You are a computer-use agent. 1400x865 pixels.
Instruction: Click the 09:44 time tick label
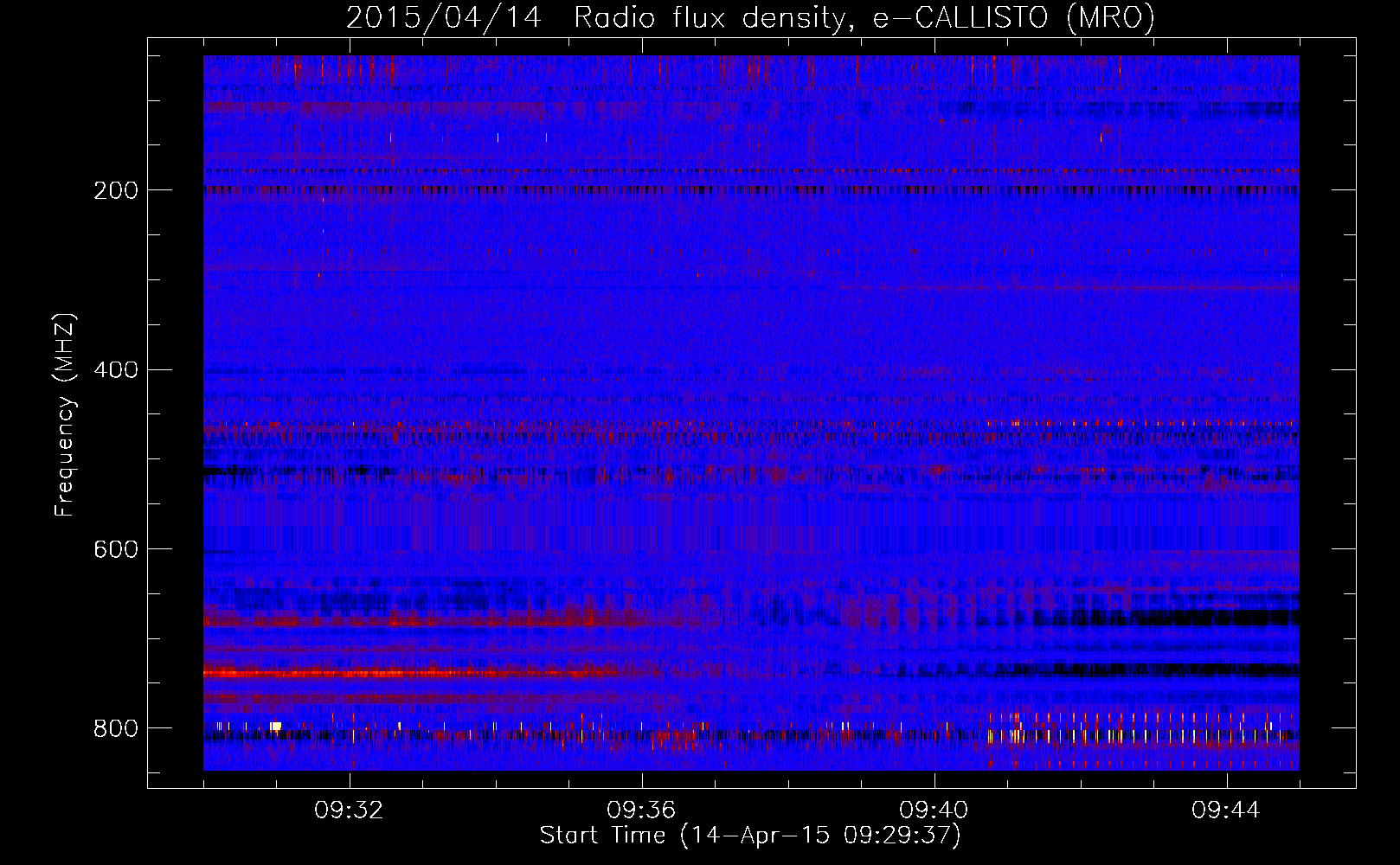point(1226,811)
